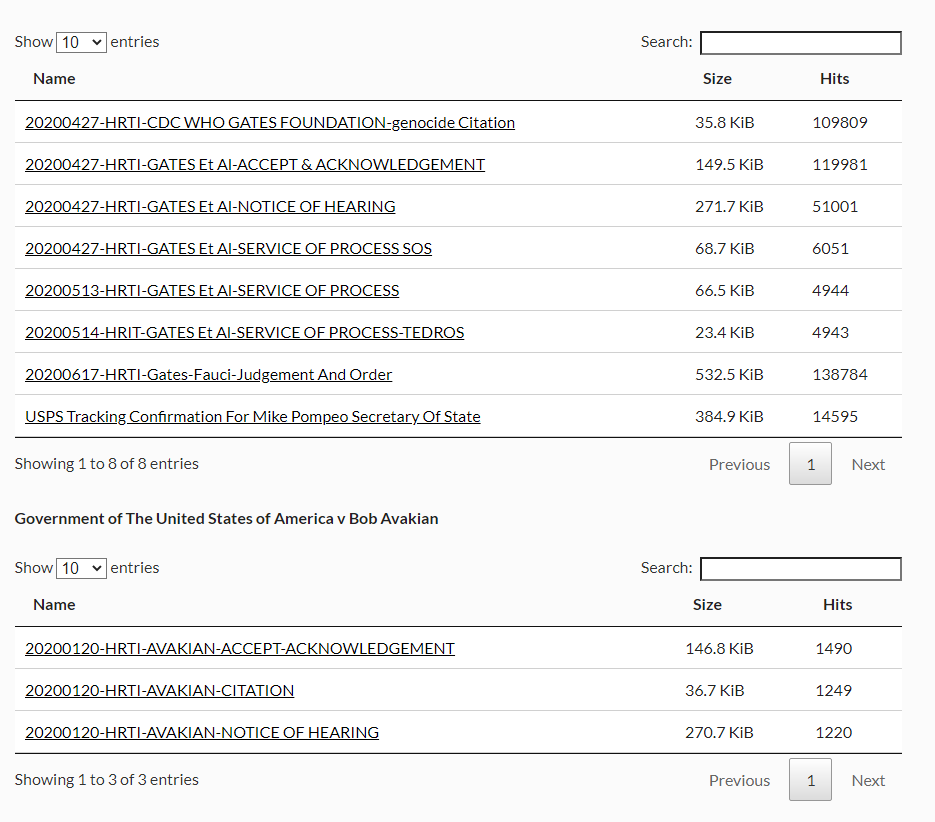
Task: Click the 4943 hits value
Action: point(830,333)
